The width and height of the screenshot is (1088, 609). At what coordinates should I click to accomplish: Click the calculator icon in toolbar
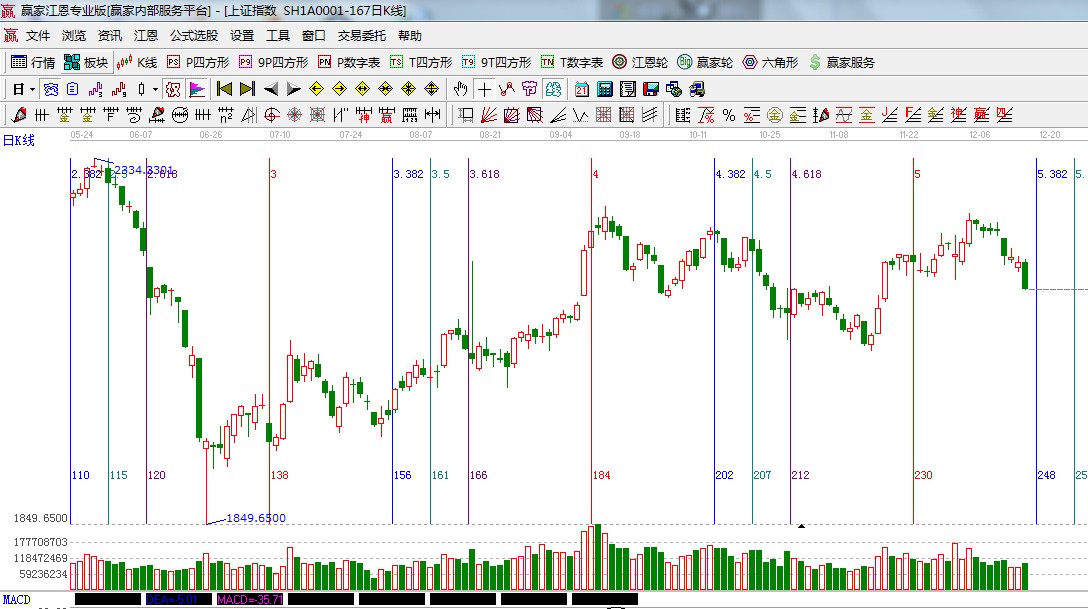tap(604, 89)
